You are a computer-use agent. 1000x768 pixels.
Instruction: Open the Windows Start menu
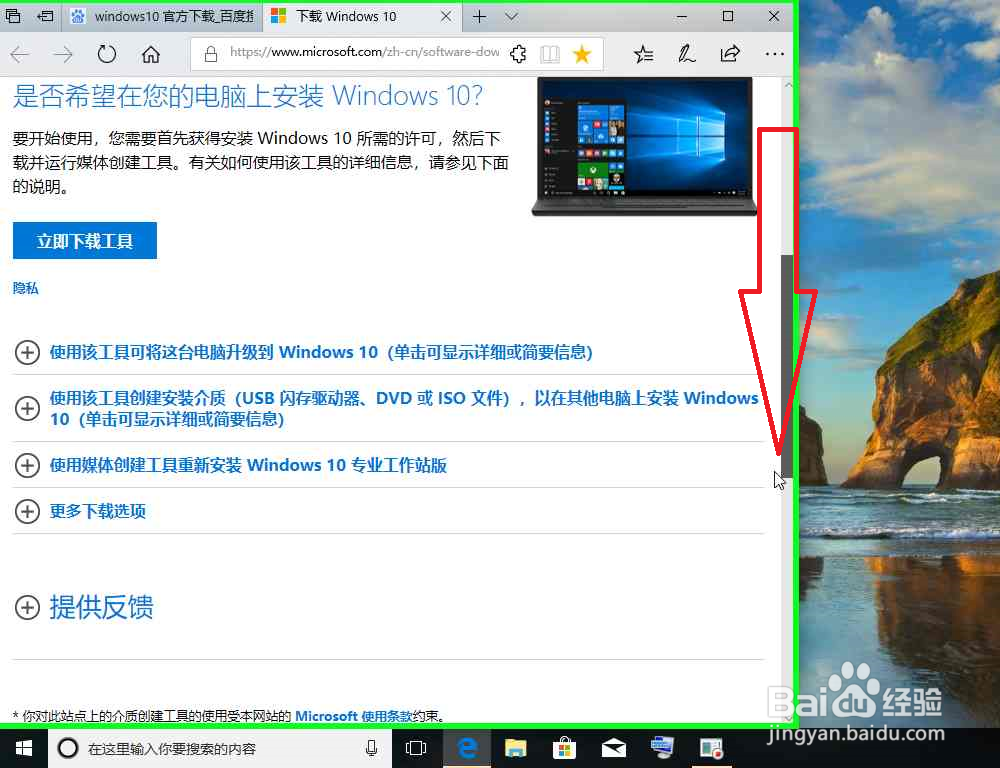tap(24, 748)
